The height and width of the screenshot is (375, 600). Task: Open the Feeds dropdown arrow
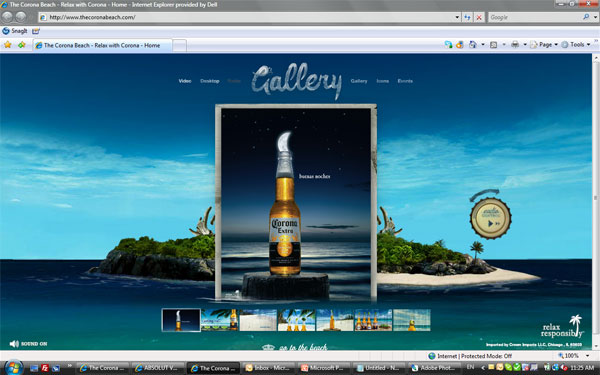click(x=504, y=45)
